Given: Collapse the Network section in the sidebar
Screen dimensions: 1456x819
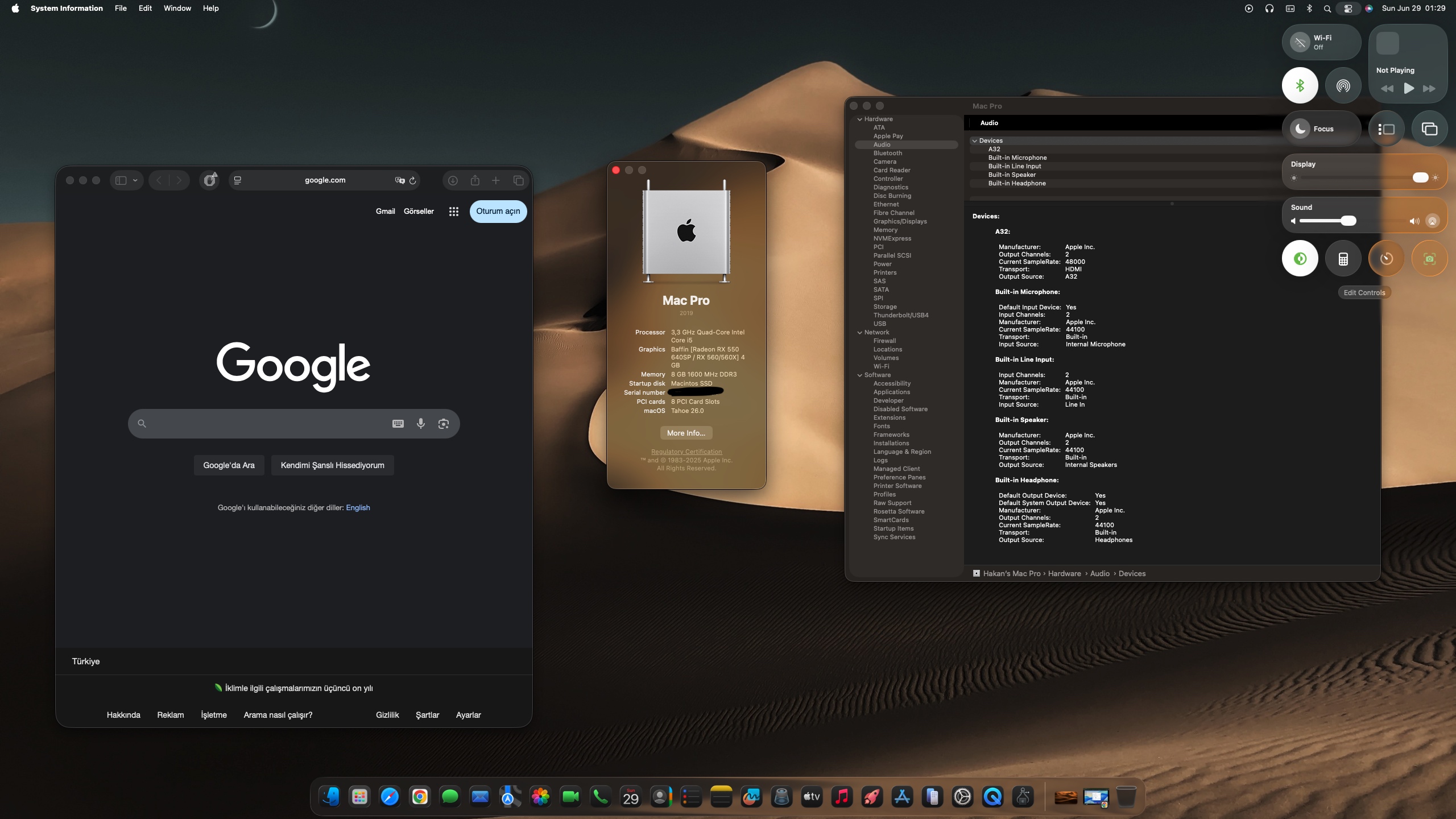Looking at the screenshot, I should (x=859, y=332).
